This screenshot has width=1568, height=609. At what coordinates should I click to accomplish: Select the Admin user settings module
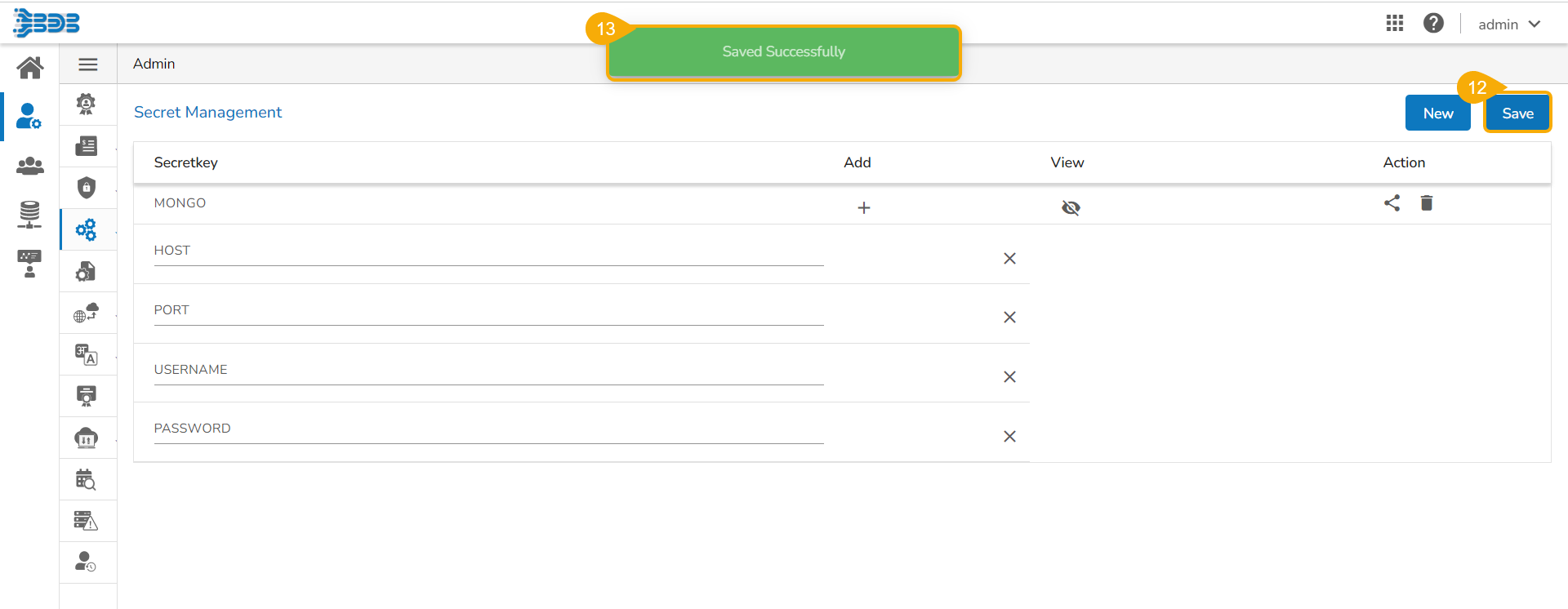(x=30, y=117)
